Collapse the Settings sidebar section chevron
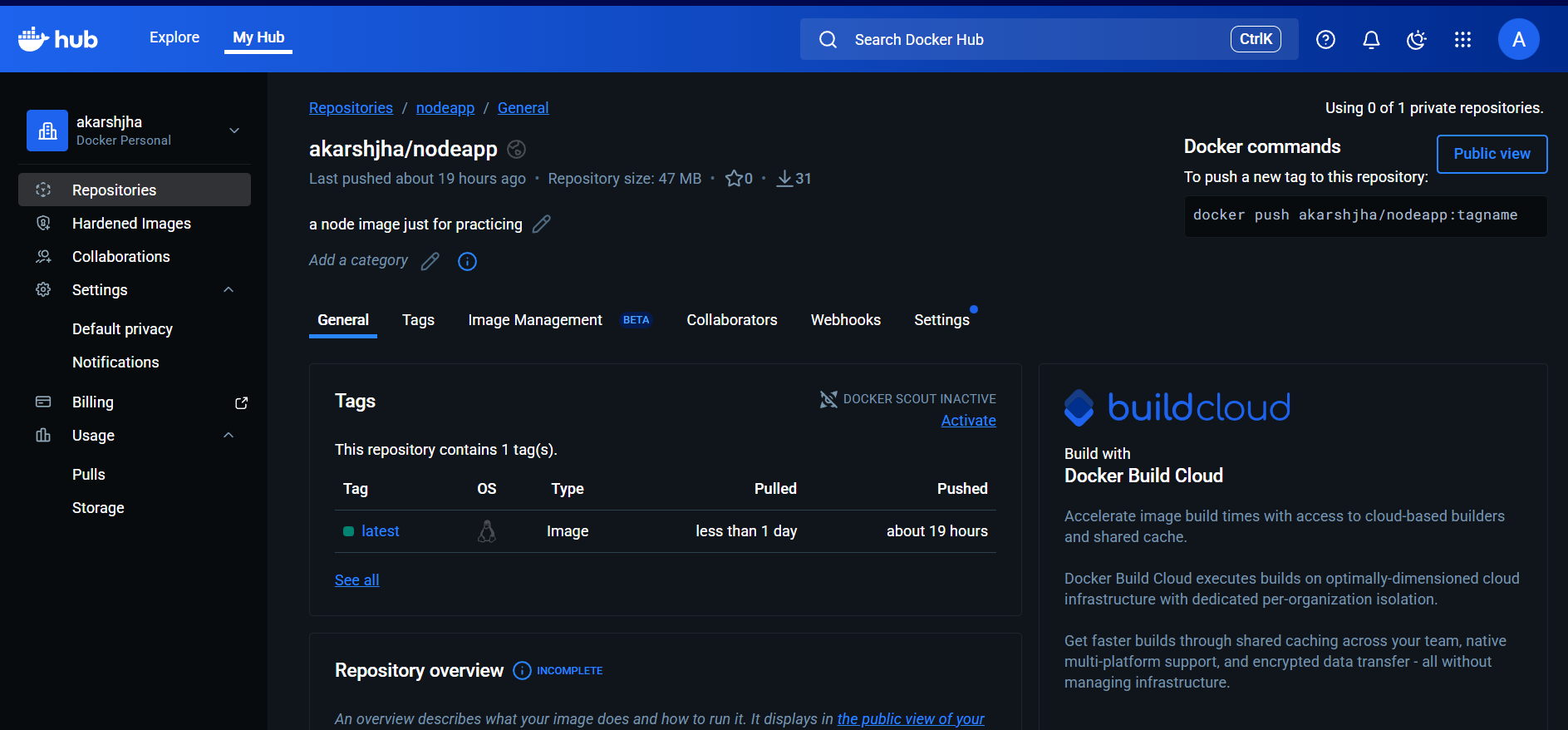 229,289
